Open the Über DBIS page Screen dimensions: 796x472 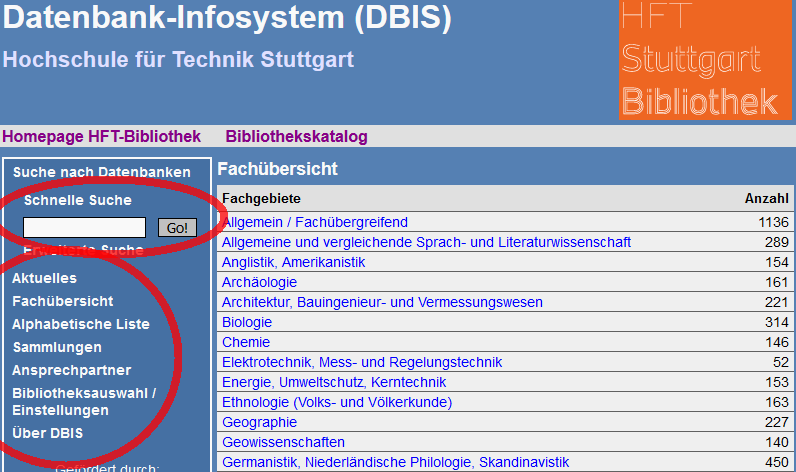pyautogui.click(x=48, y=433)
